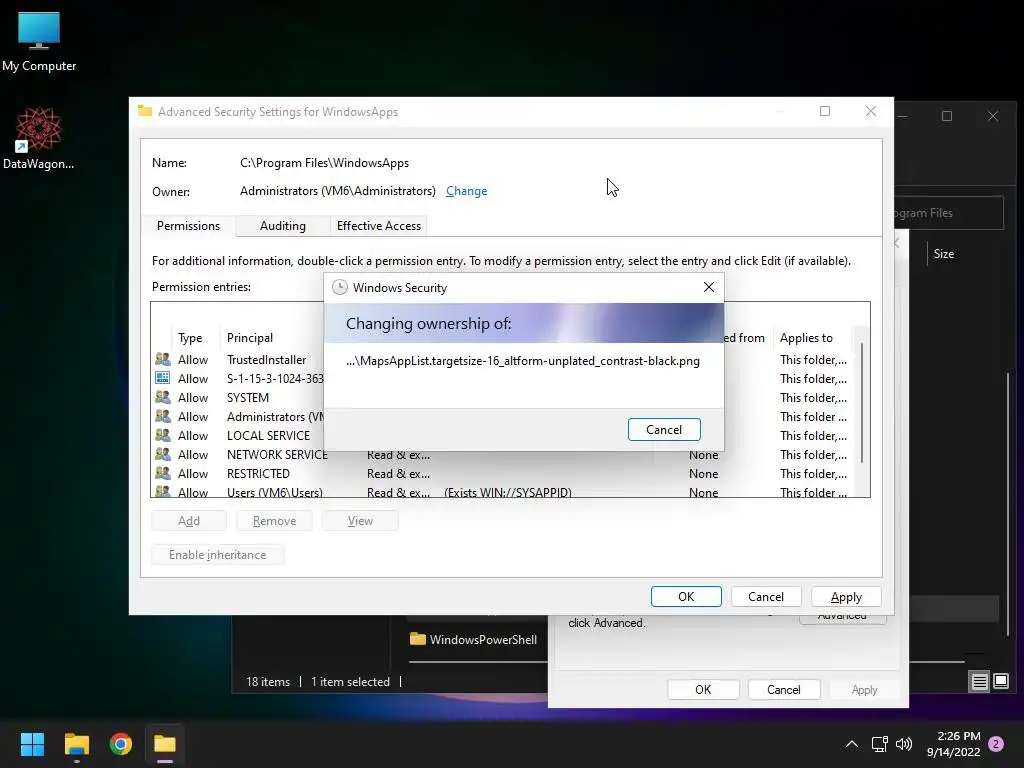Open the DataWagon desktop shortcut

click(x=39, y=138)
